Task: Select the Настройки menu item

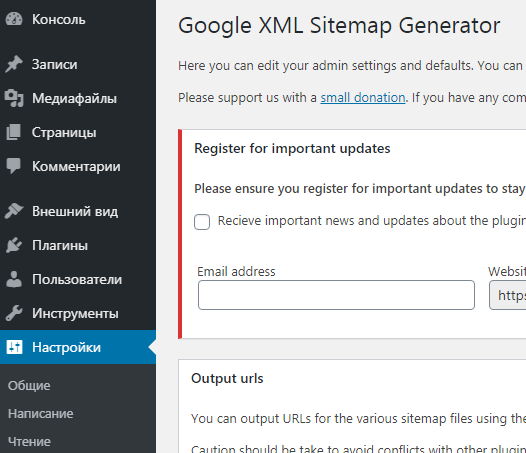Action: pos(78,347)
